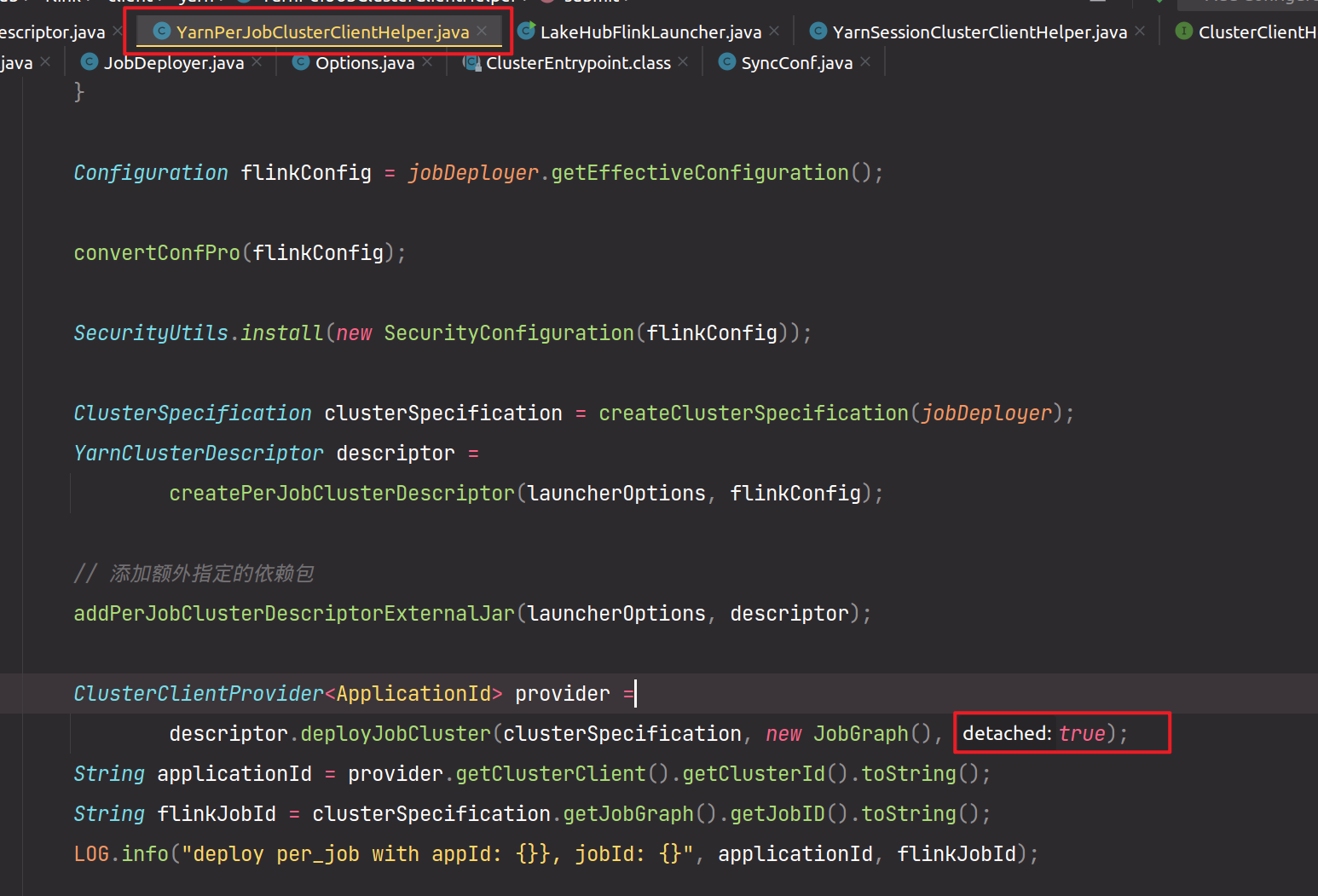The width and height of the screenshot is (1318, 896).
Task: Switch to the JobDeployer.java tab
Action: click(x=173, y=62)
